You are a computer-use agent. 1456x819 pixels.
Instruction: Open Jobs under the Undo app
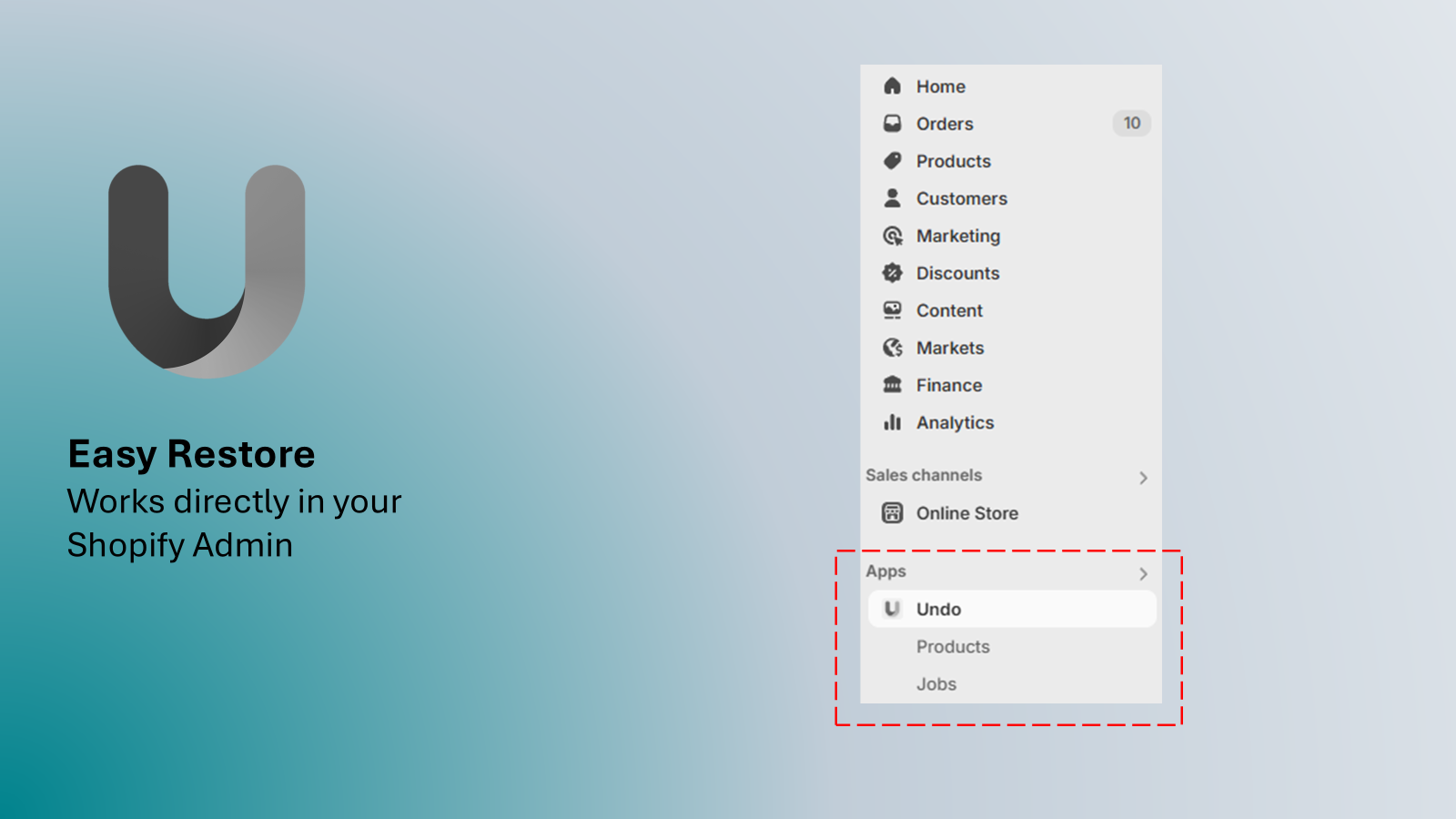coord(936,683)
